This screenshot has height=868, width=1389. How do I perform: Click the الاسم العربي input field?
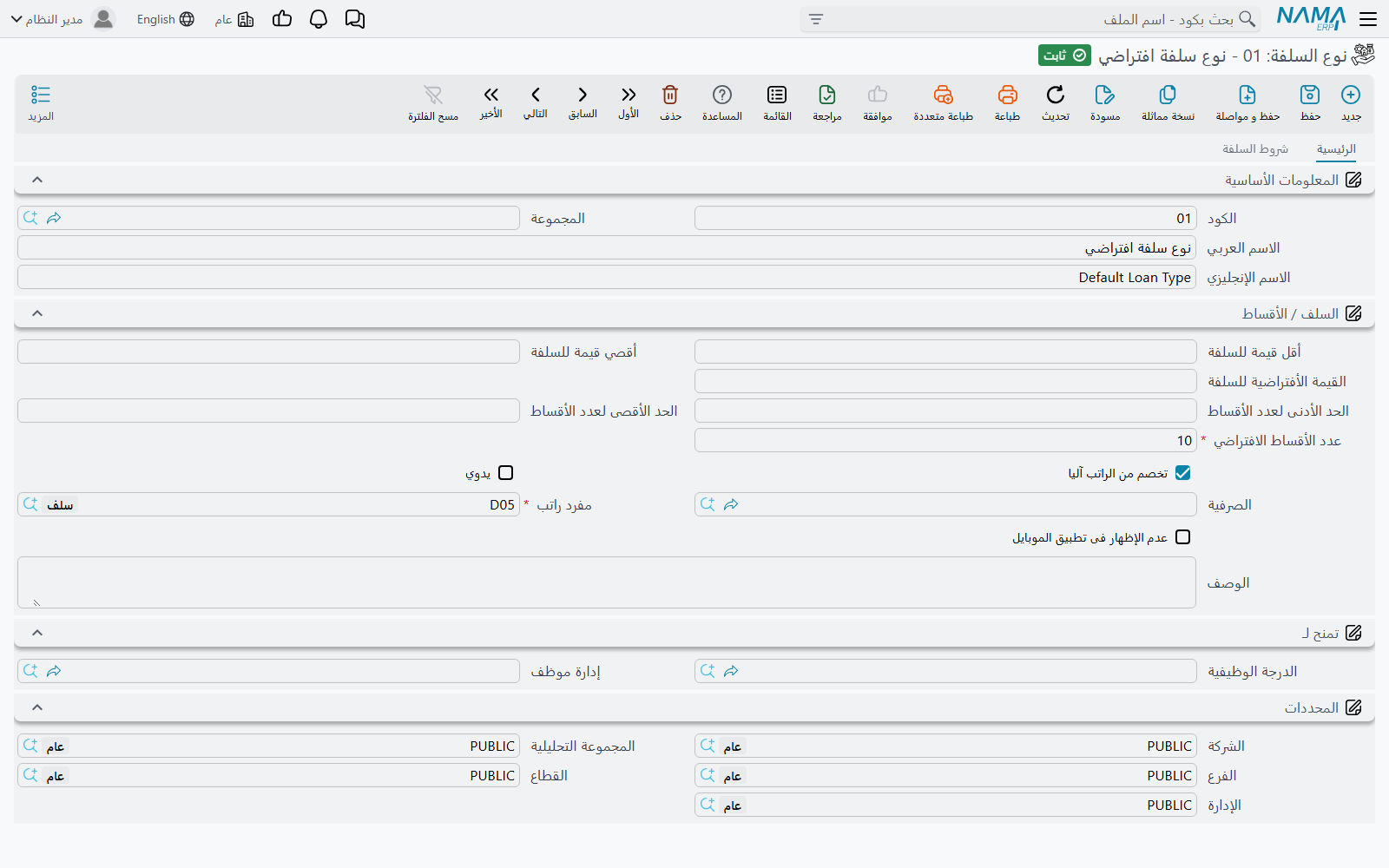pyautogui.click(x=607, y=247)
